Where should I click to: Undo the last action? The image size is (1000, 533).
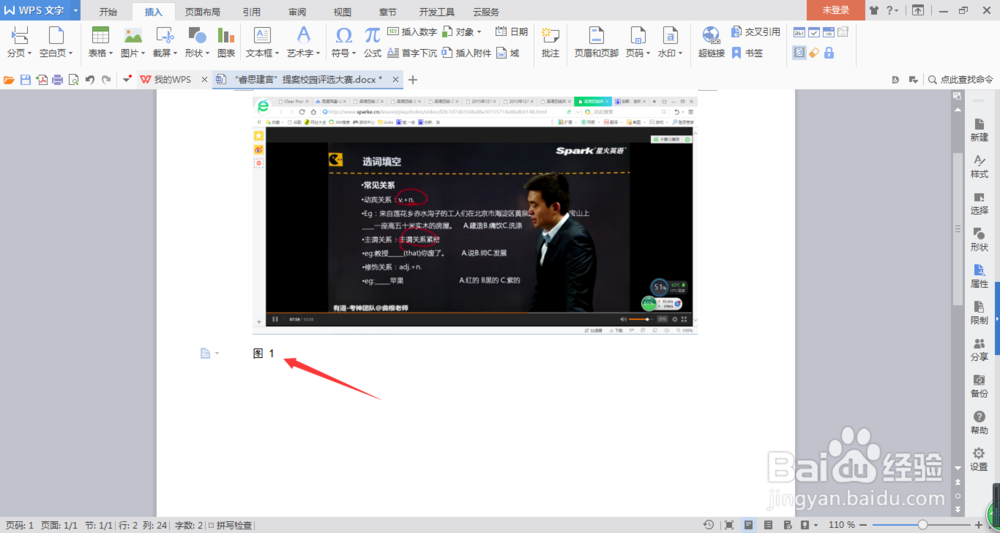pos(90,80)
